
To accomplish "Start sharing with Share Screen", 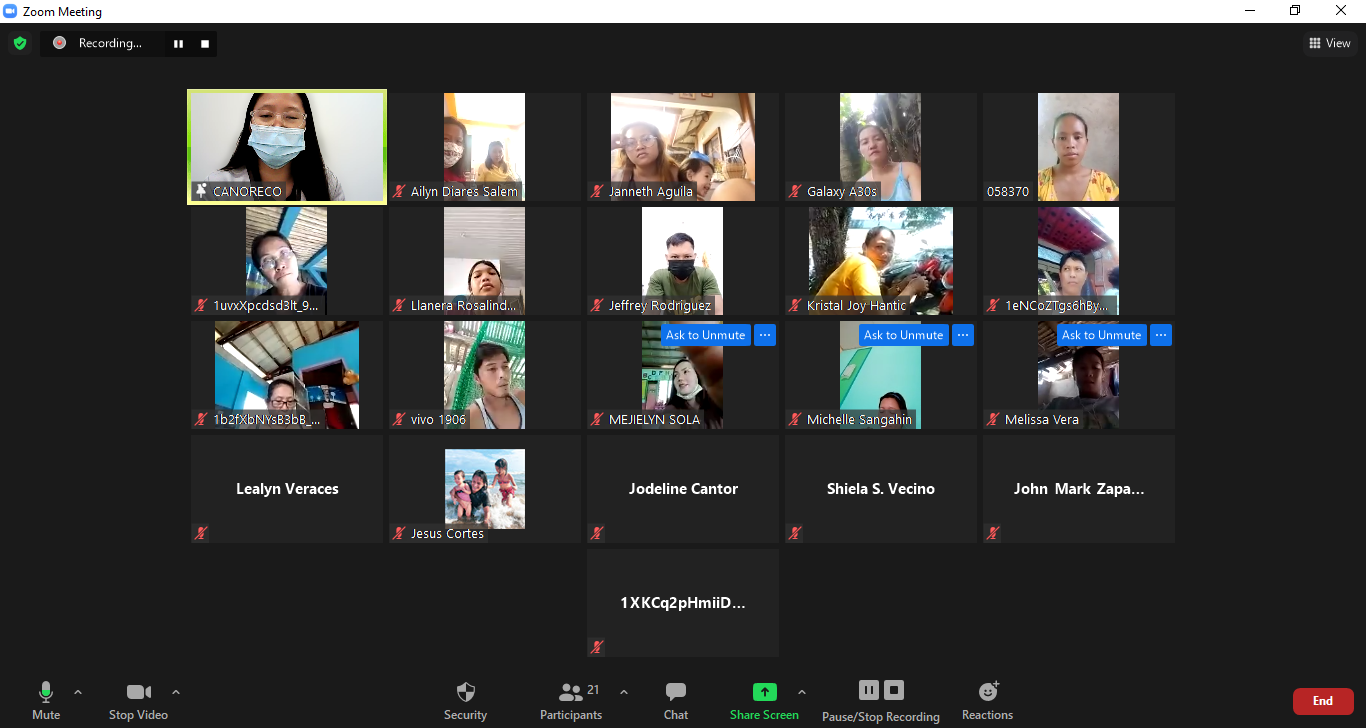I will [764, 700].
